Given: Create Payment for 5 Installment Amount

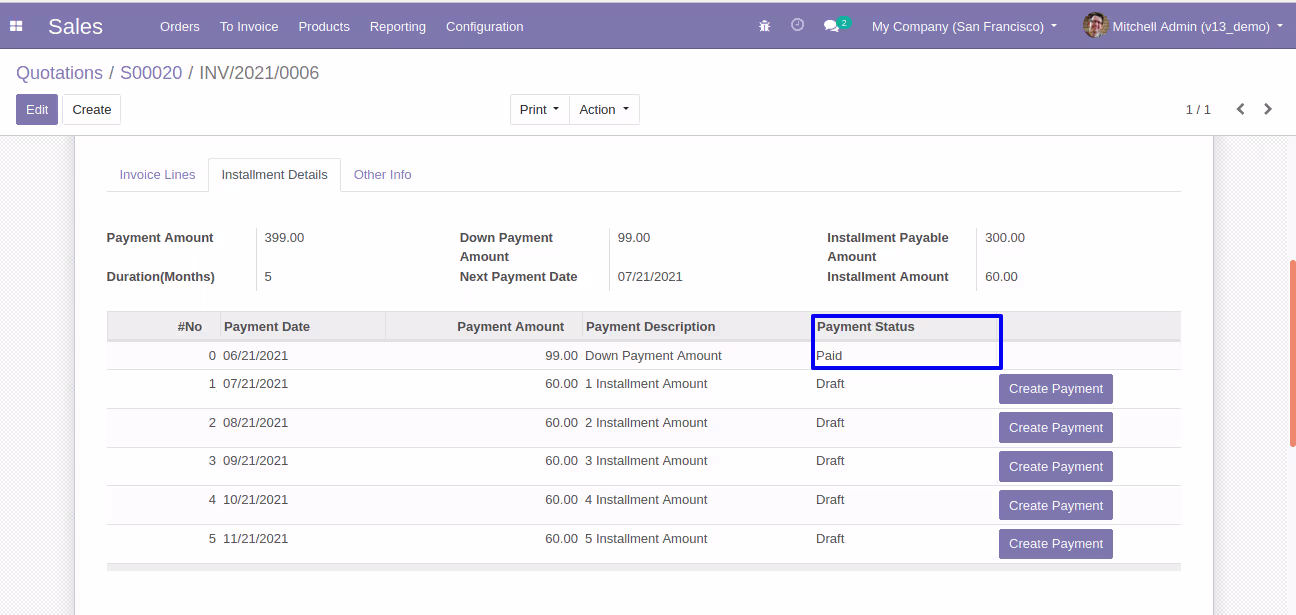Looking at the screenshot, I should click(x=1055, y=544).
